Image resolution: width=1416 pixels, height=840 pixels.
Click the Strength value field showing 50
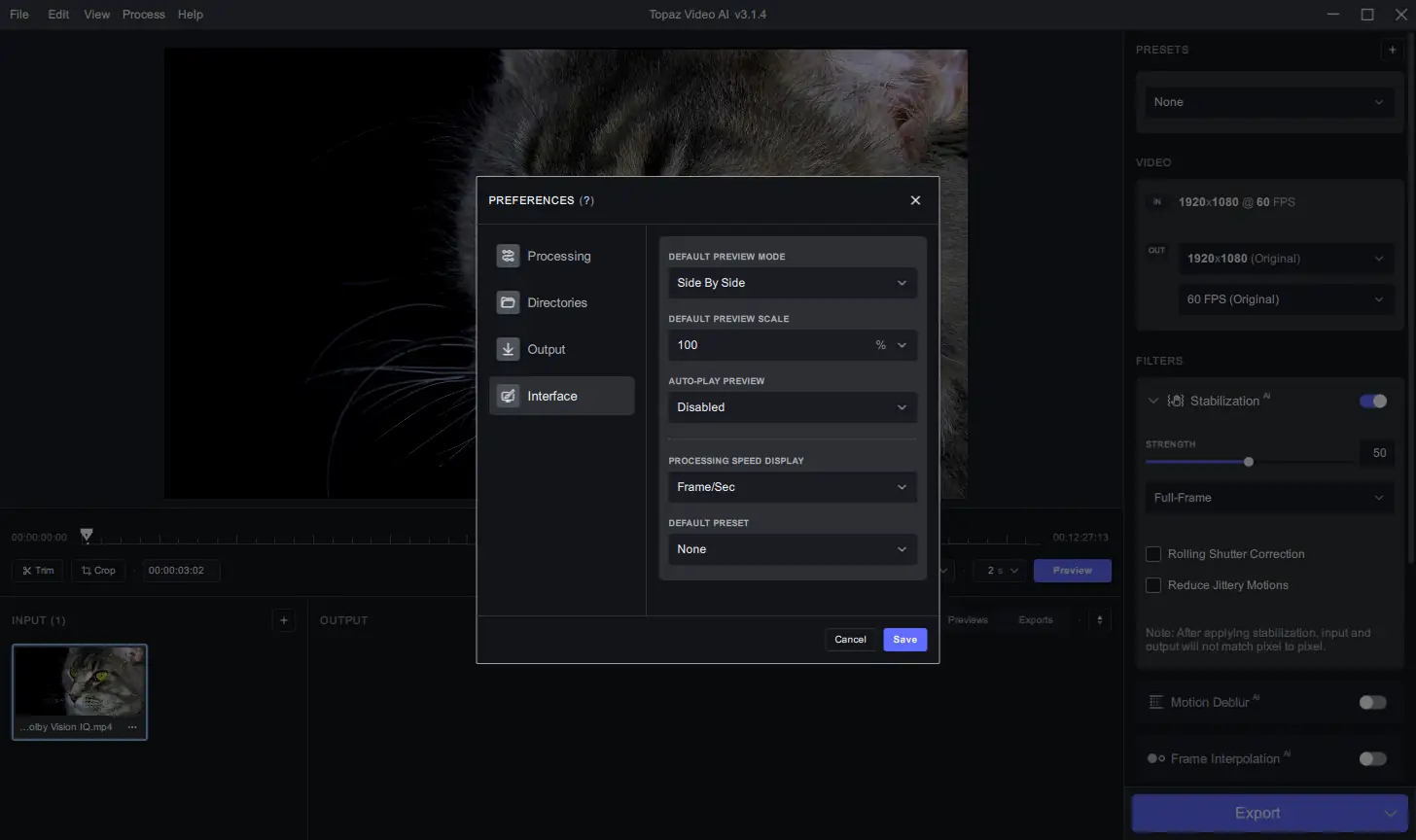click(1378, 453)
